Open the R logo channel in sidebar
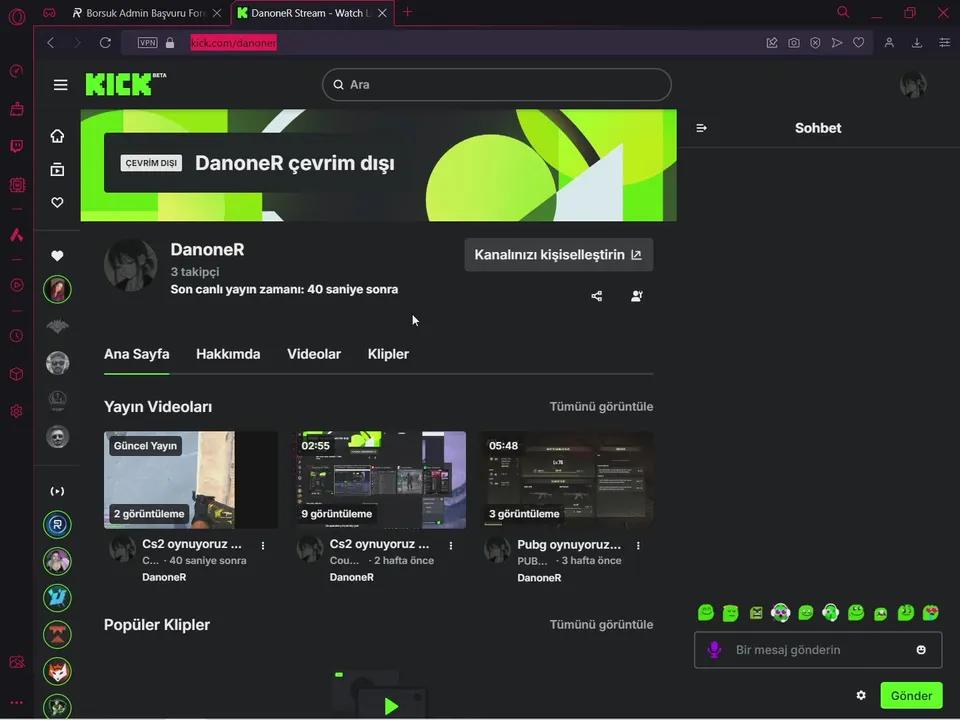This screenshot has height=720, width=960. tap(57, 525)
